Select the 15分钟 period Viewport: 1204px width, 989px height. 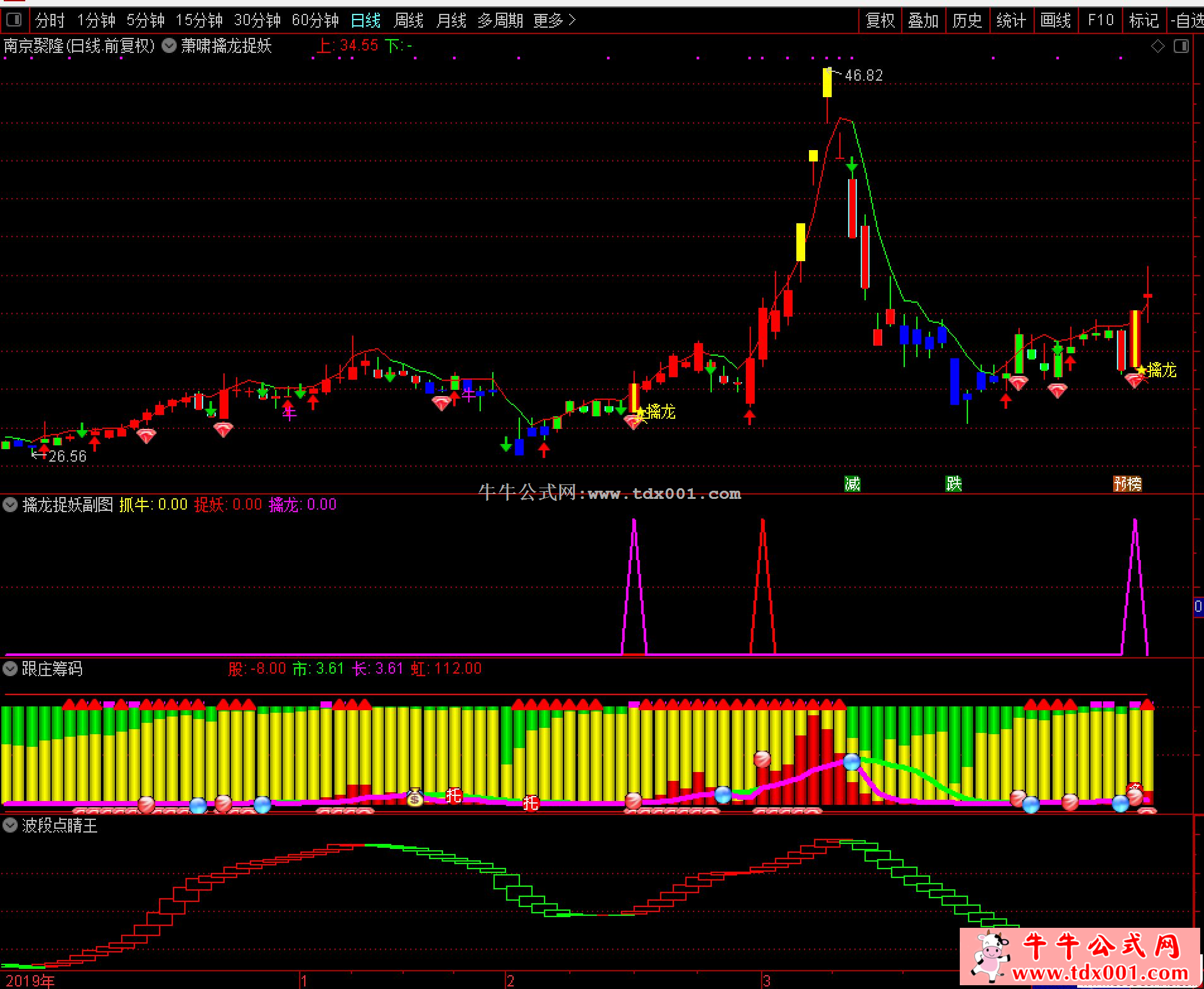[x=199, y=21]
